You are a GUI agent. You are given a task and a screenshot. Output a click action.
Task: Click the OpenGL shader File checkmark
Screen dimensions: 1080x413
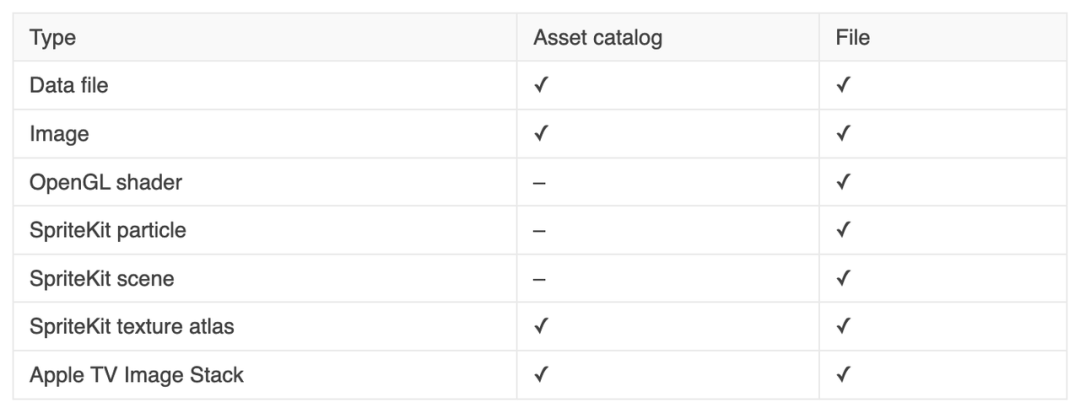[x=842, y=183]
